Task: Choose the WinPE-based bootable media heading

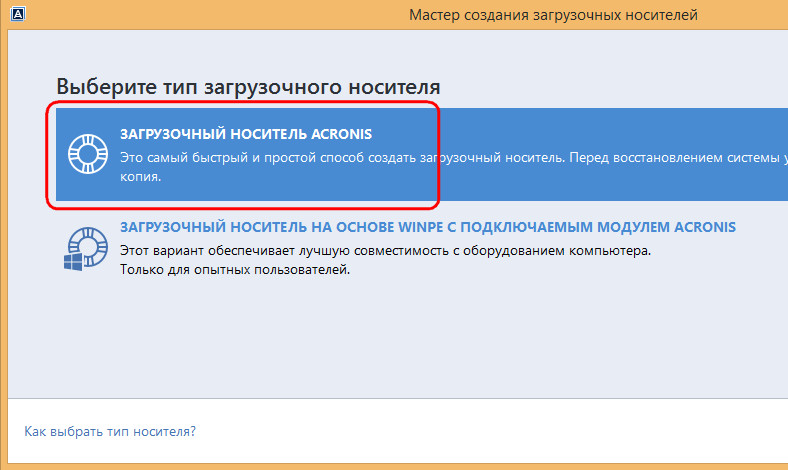Action: tap(428, 227)
